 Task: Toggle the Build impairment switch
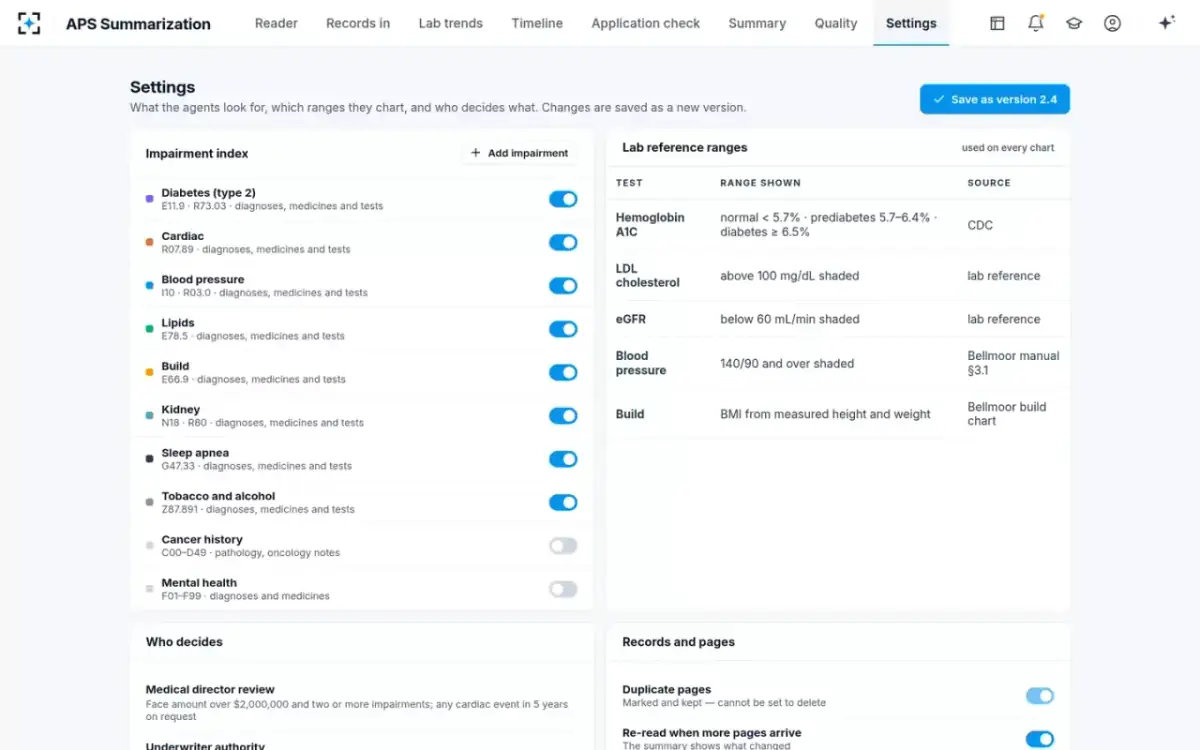pyautogui.click(x=563, y=372)
